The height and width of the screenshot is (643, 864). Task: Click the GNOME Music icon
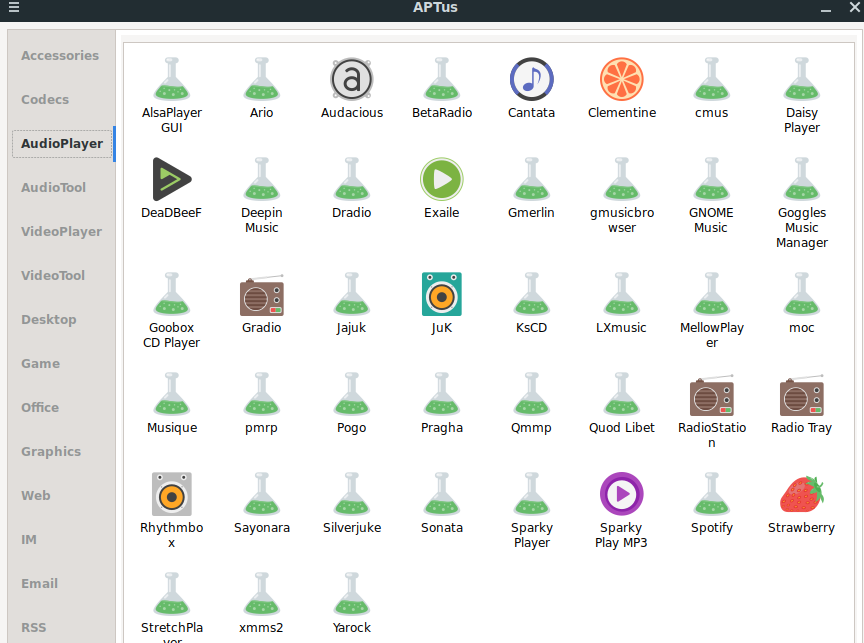[x=711, y=179]
